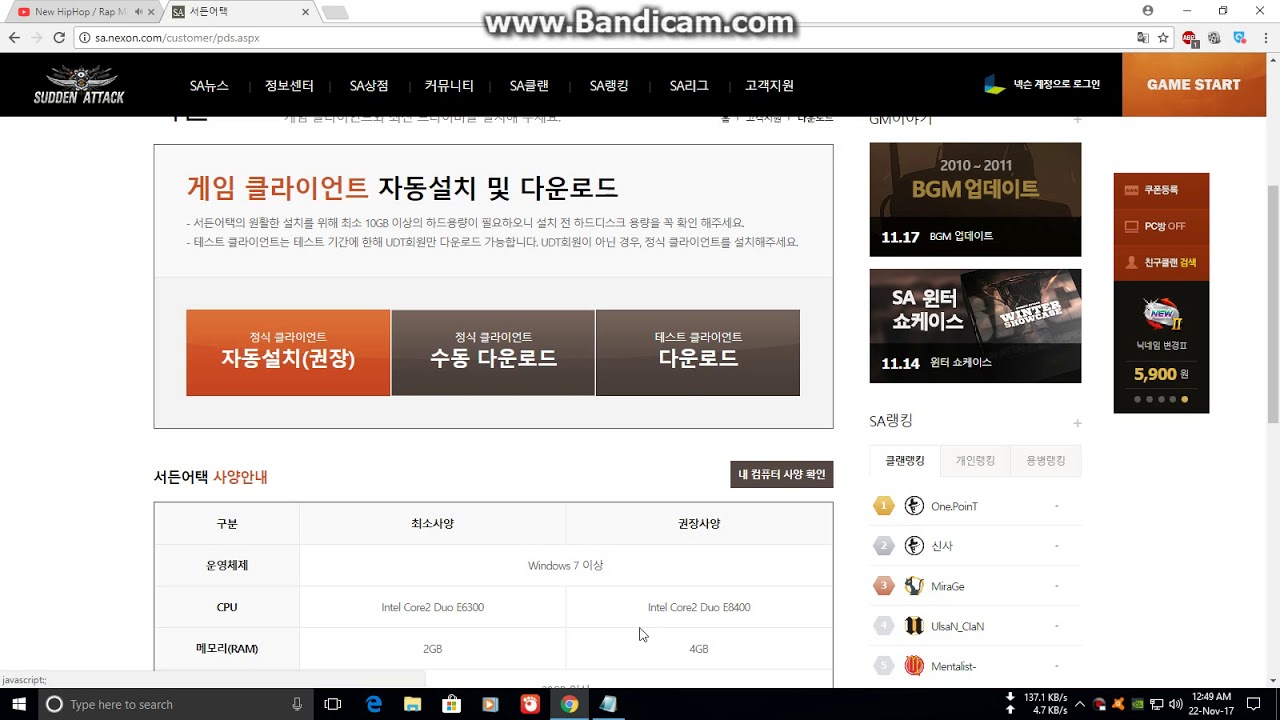Open the Windows Start menu
The image size is (1280, 720).
(19, 704)
